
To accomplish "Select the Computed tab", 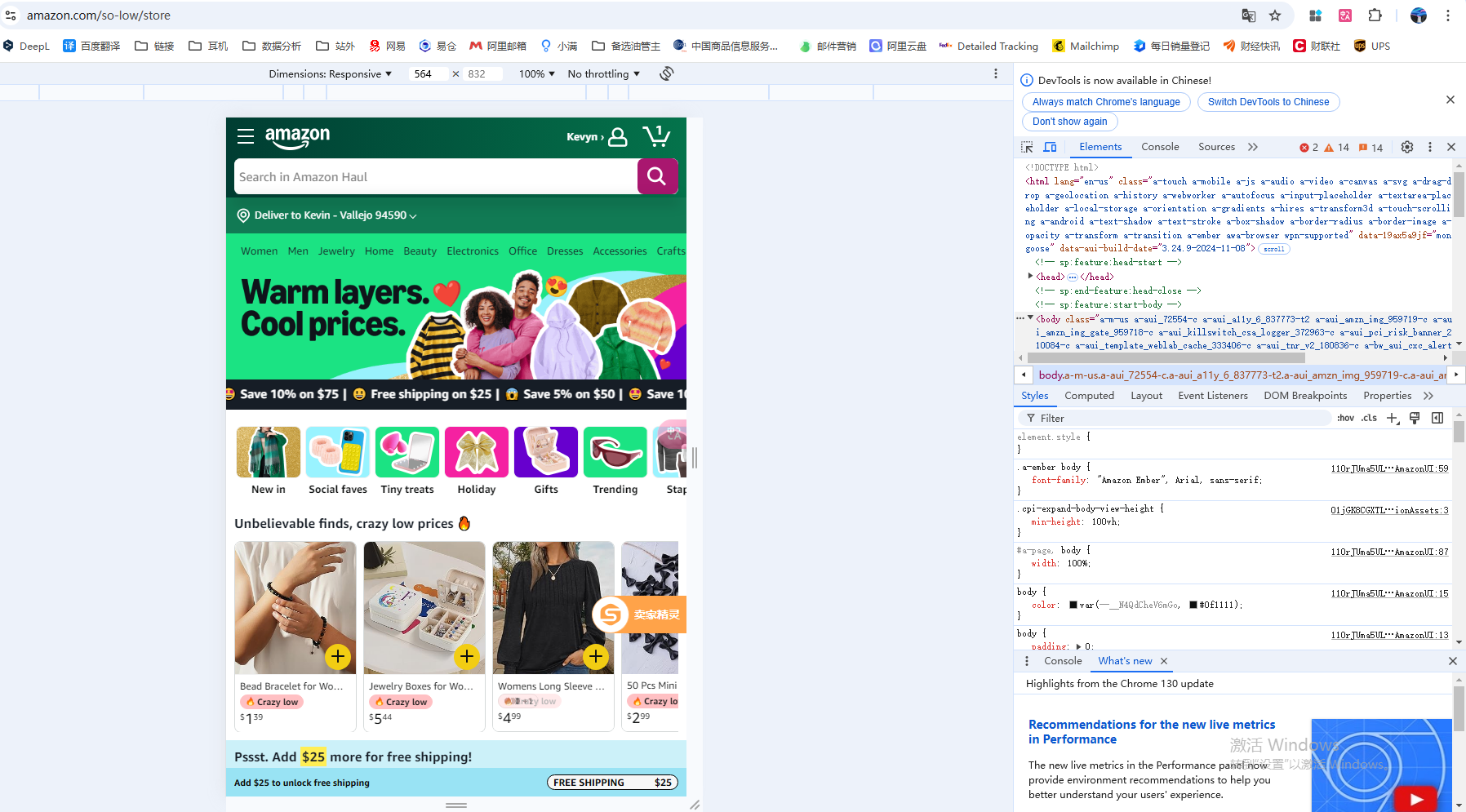I will pyautogui.click(x=1089, y=396).
